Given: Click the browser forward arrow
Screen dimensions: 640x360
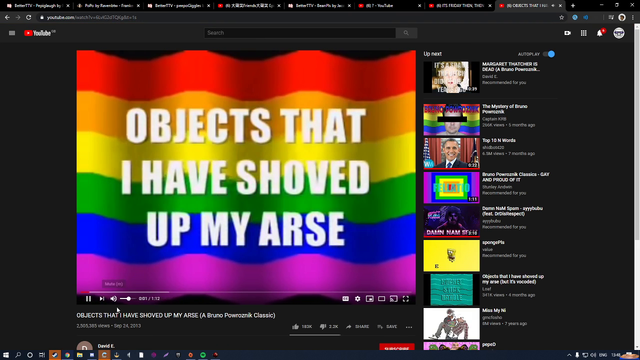Looking at the screenshot, I should (18, 18).
